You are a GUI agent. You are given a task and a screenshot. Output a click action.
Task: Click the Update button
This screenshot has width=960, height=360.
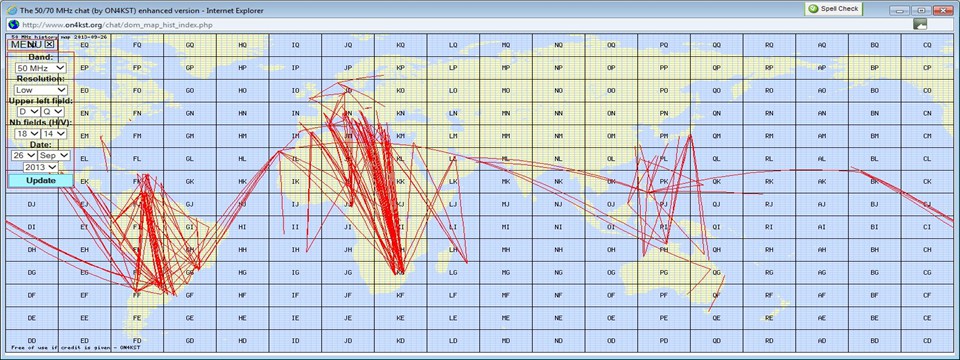coord(40,181)
